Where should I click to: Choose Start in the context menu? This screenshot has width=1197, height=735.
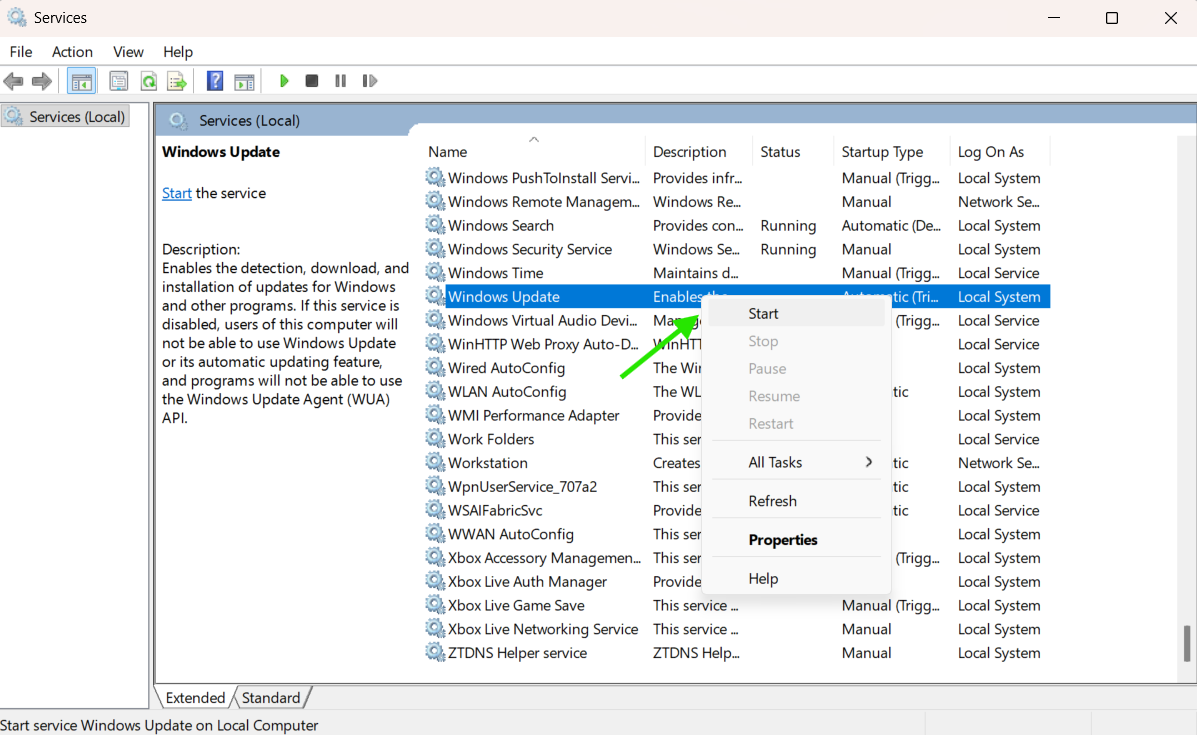796,314
